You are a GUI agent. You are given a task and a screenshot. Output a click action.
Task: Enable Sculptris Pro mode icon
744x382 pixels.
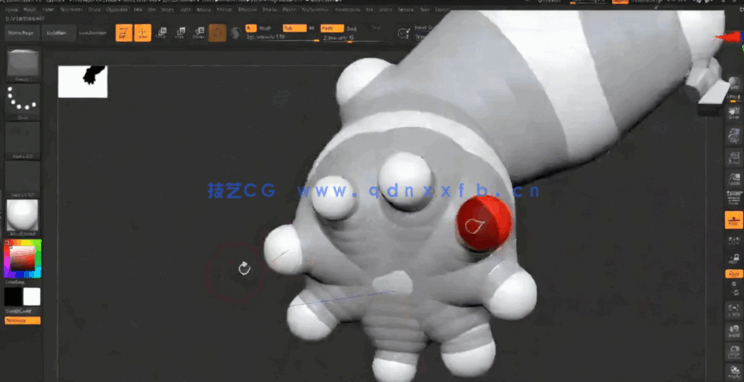click(235, 33)
